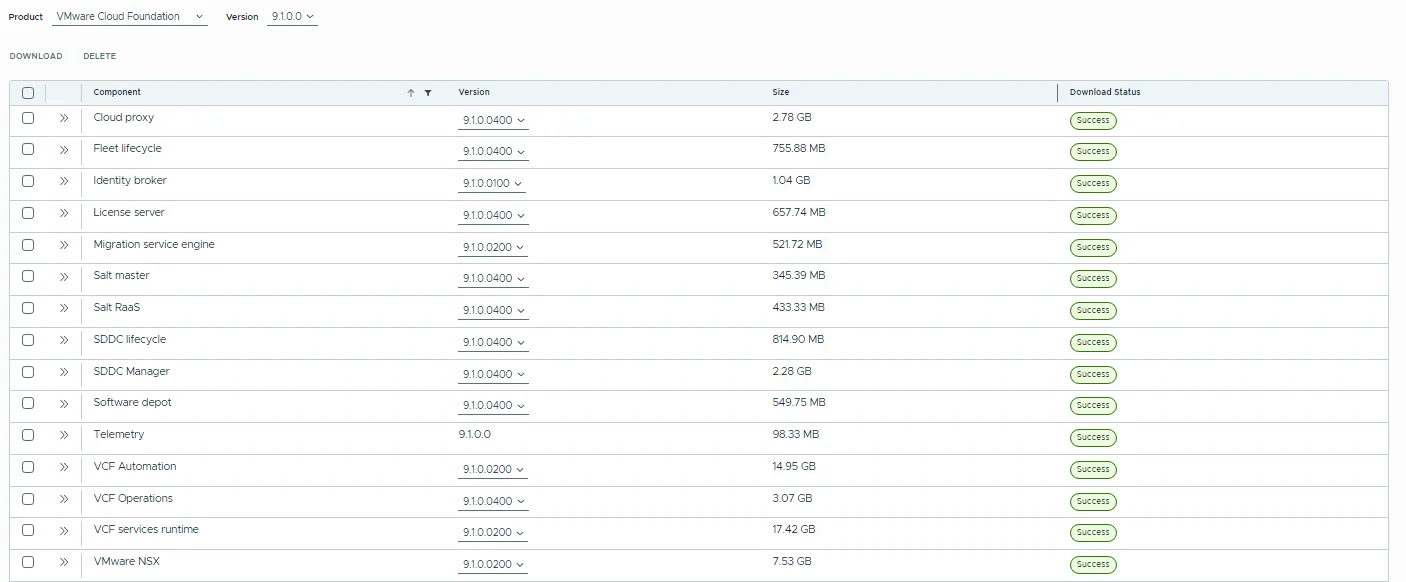Select the SDDC Manager checkbox

coord(28,372)
